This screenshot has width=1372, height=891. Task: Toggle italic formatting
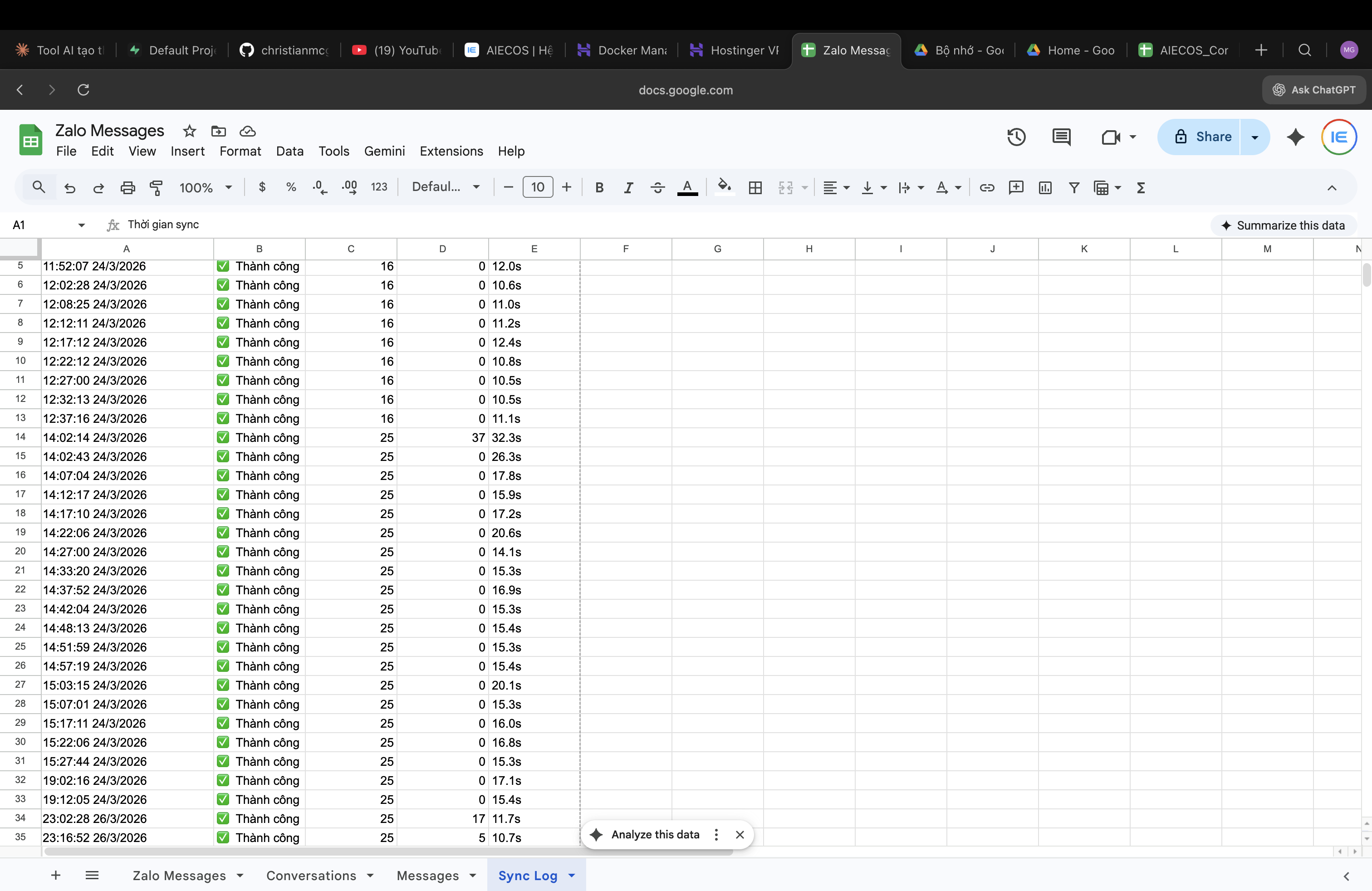tap(628, 187)
